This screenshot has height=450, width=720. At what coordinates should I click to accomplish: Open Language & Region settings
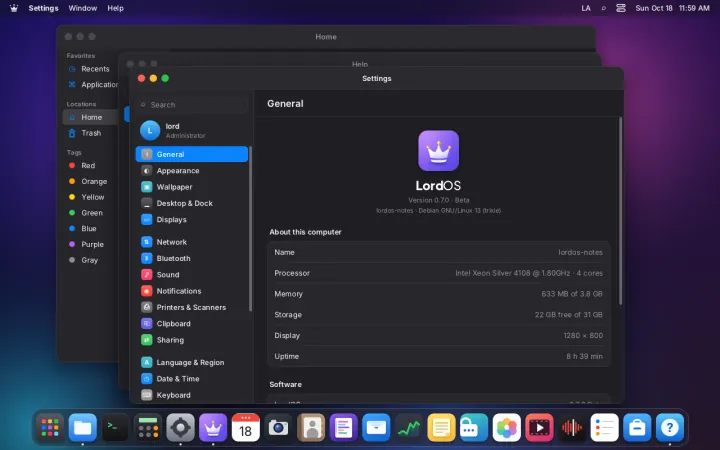coord(192,362)
